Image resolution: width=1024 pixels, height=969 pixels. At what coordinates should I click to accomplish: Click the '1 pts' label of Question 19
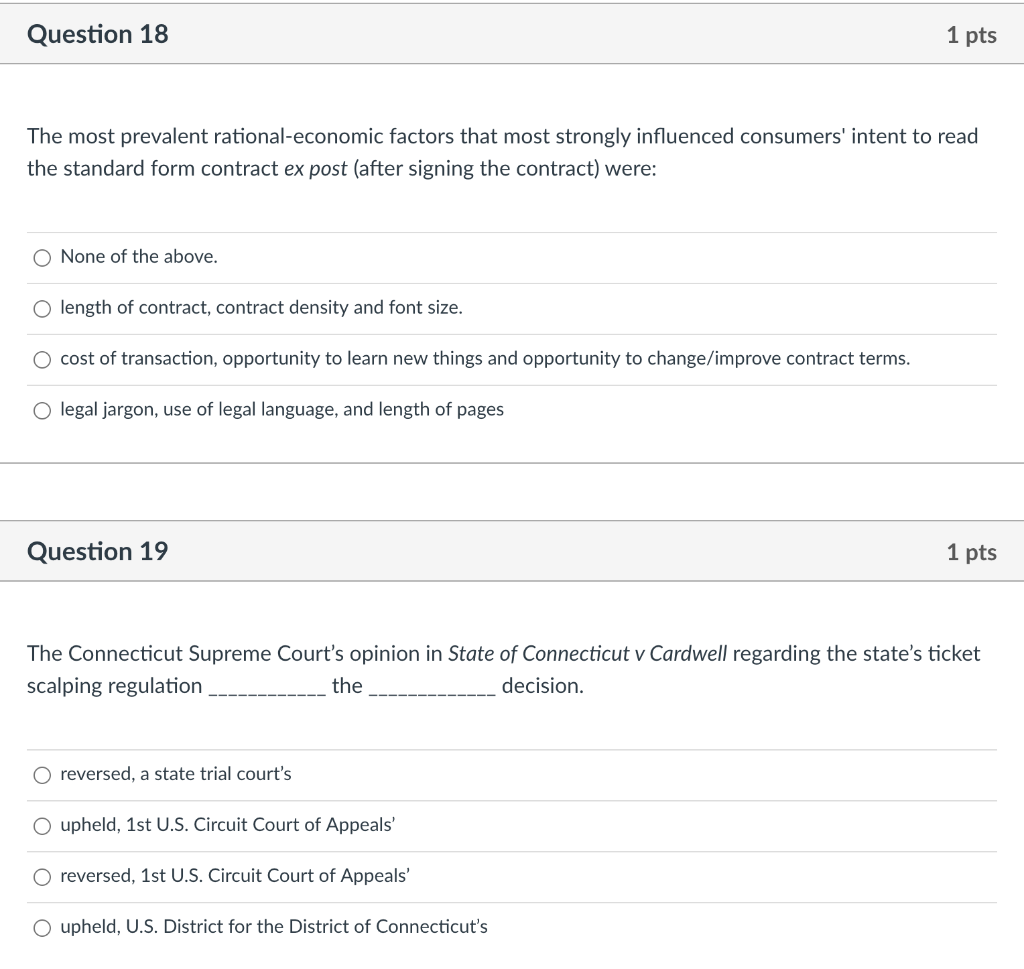point(971,552)
